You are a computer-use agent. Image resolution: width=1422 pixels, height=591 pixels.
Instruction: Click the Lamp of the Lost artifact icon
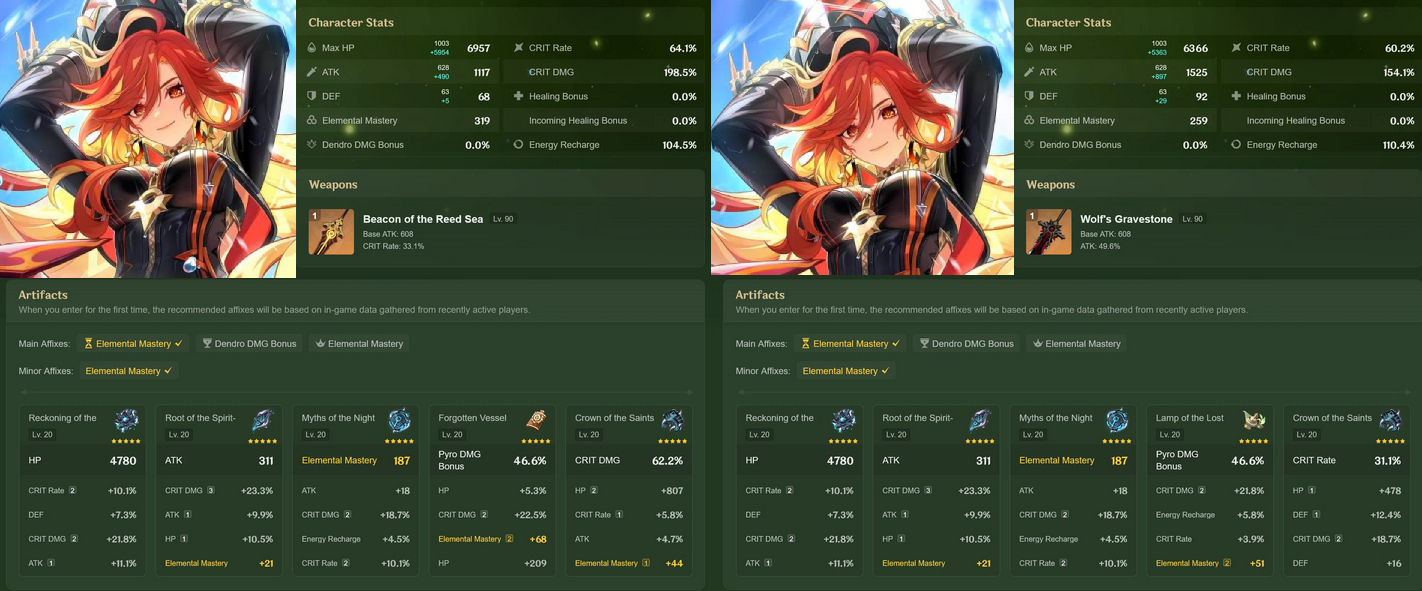pyautogui.click(x=1255, y=420)
